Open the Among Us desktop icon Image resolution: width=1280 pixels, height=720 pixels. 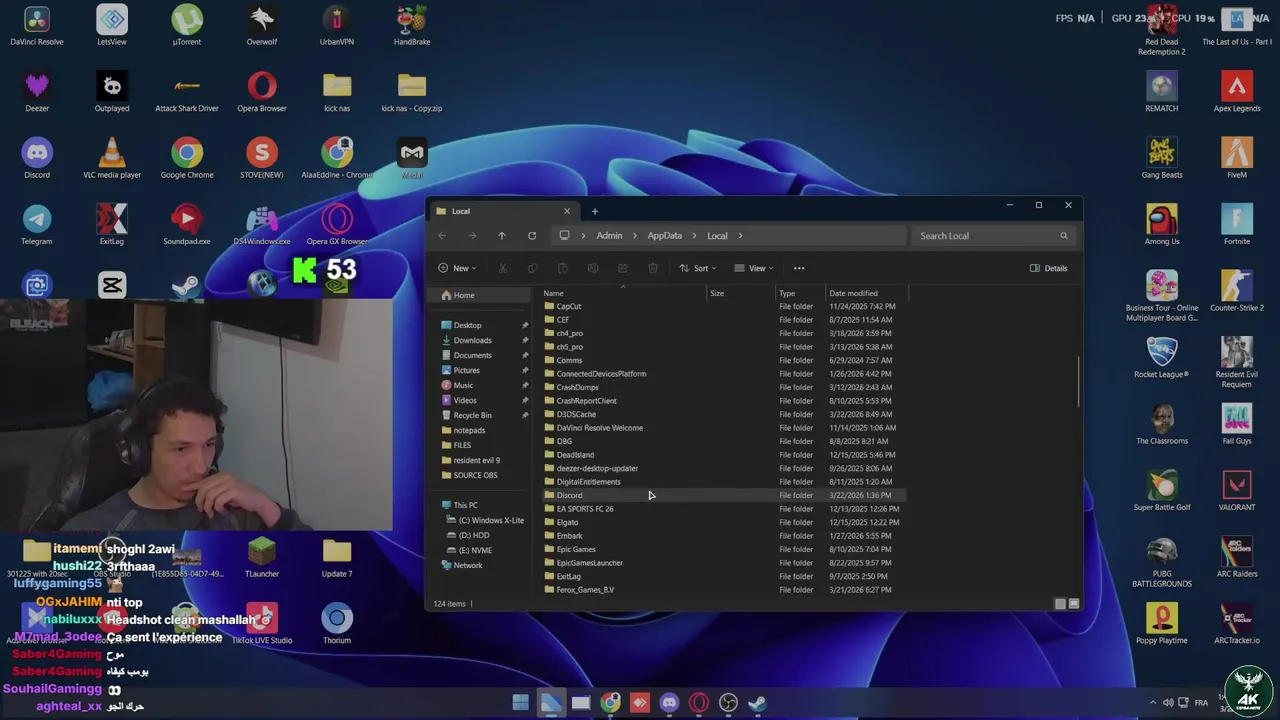[x=1162, y=225]
